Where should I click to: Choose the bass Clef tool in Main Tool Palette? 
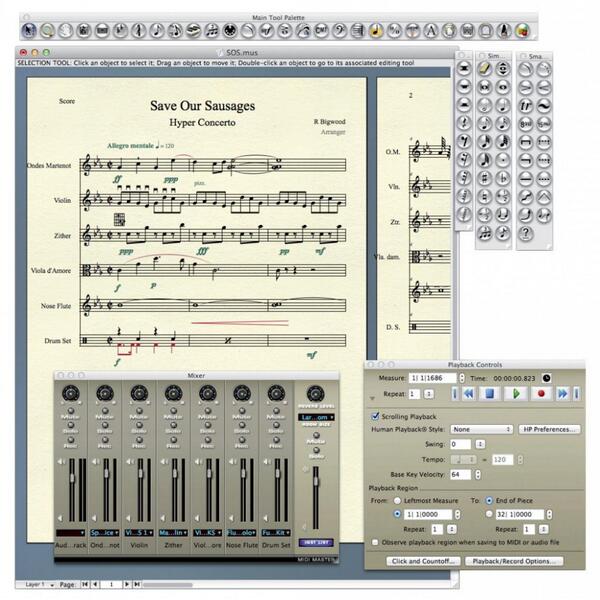point(340,31)
